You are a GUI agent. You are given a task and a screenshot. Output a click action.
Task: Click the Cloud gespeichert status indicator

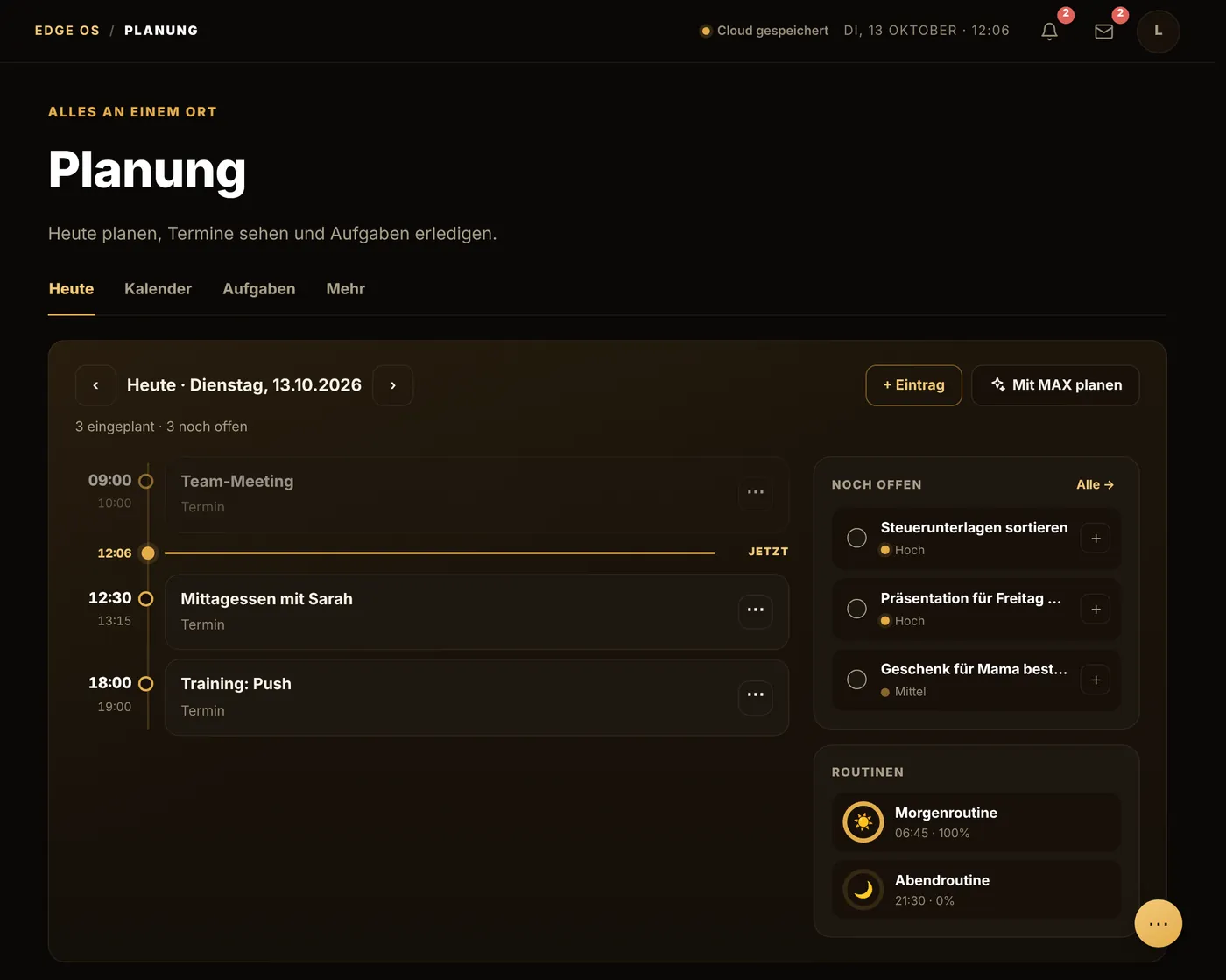[x=764, y=31]
